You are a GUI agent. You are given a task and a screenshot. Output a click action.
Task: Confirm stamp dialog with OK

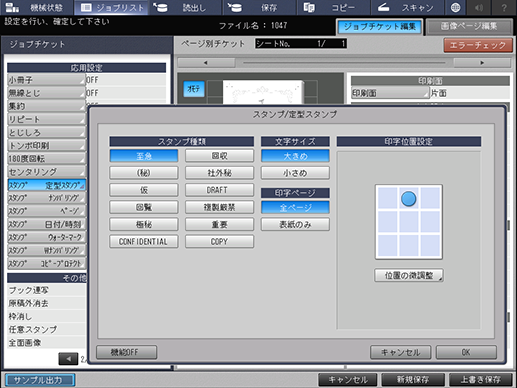pos(466,352)
